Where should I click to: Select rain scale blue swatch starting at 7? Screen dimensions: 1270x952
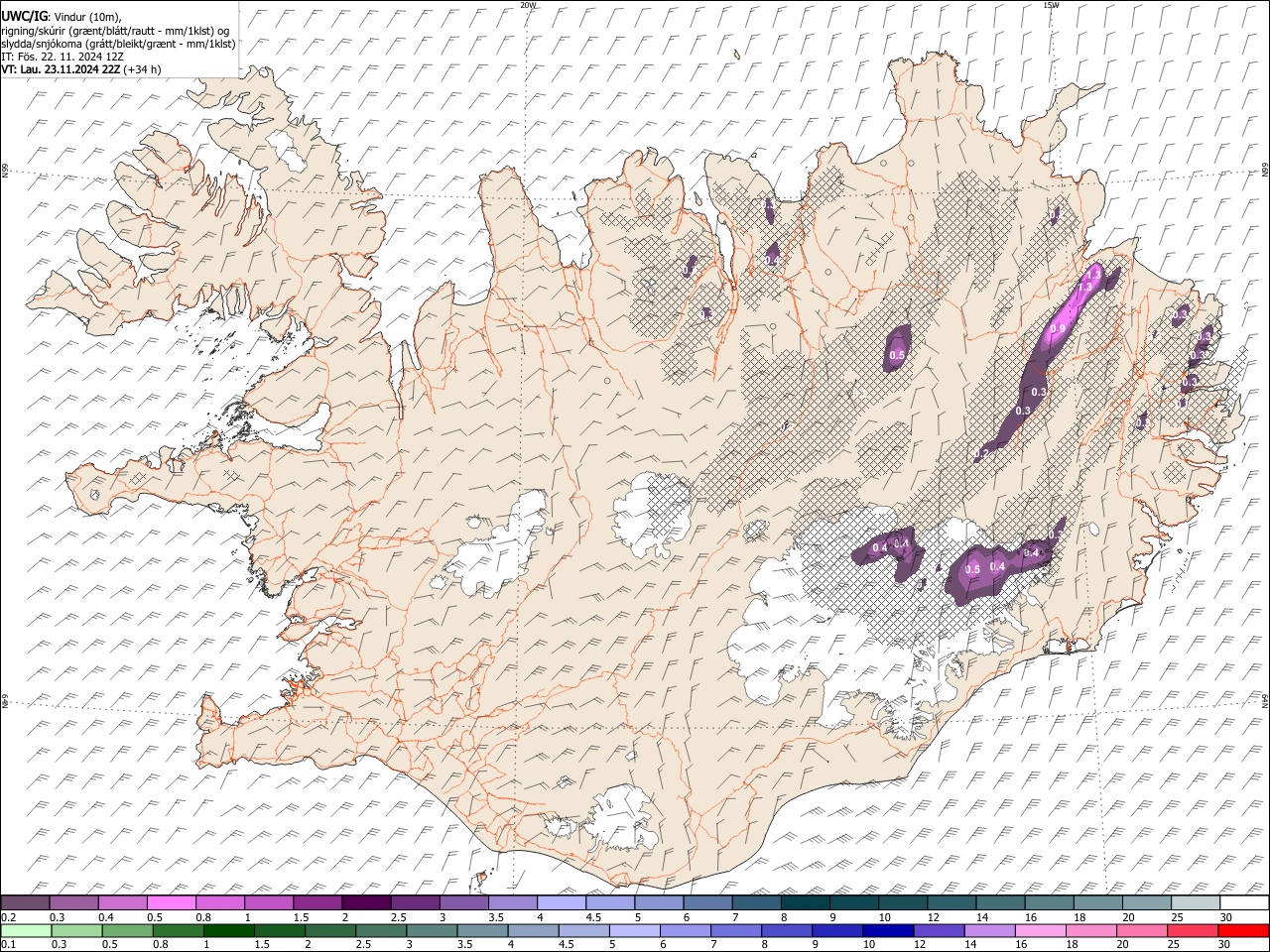tap(735, 930)
